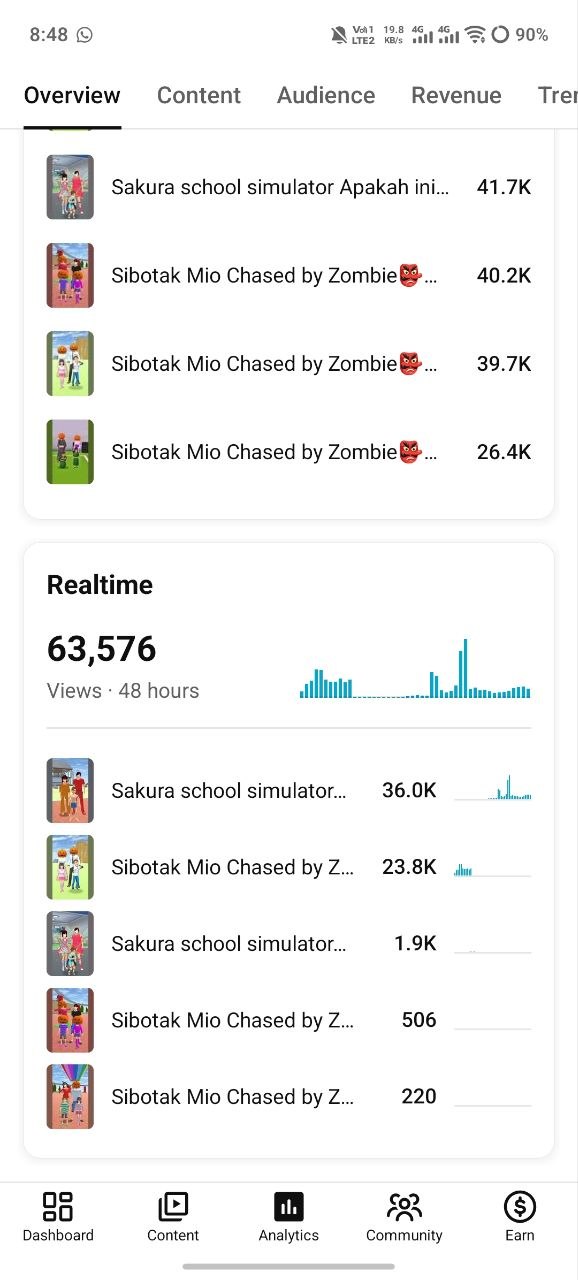
Task: Tap the WhatsApp notification icon in status bar
Action: pyautogui.click(x=84, y=35)
